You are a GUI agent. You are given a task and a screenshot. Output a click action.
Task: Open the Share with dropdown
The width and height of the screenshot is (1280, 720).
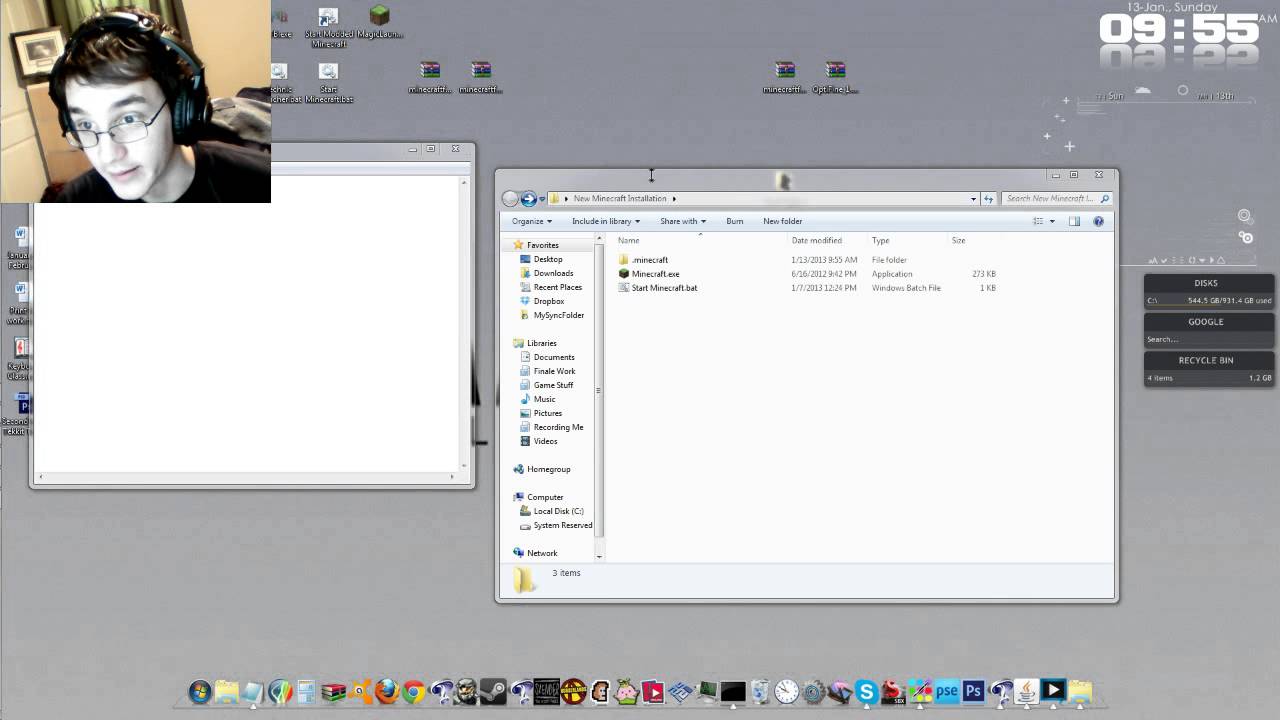[683, 221]
